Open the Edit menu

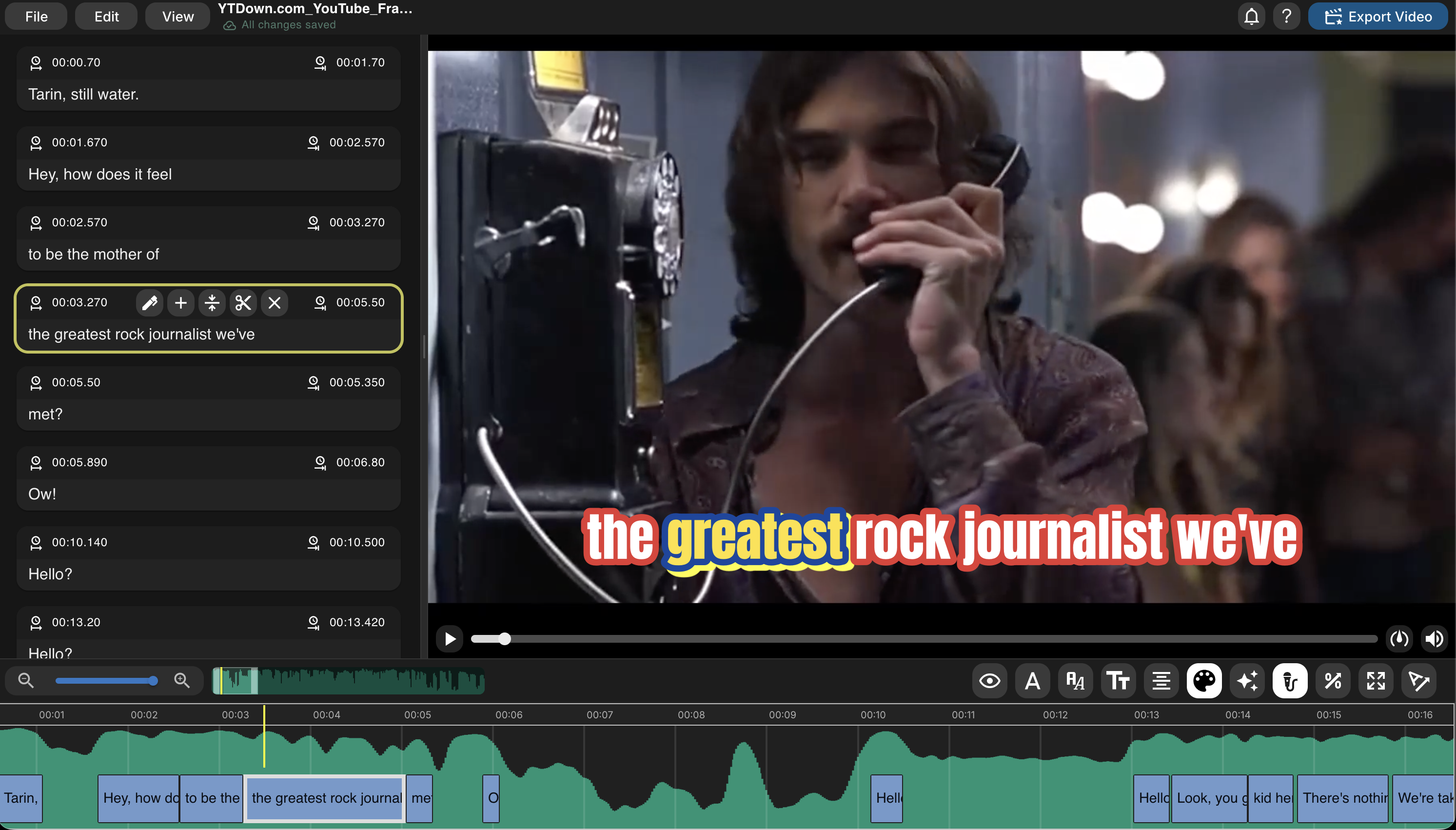(106, 17)
